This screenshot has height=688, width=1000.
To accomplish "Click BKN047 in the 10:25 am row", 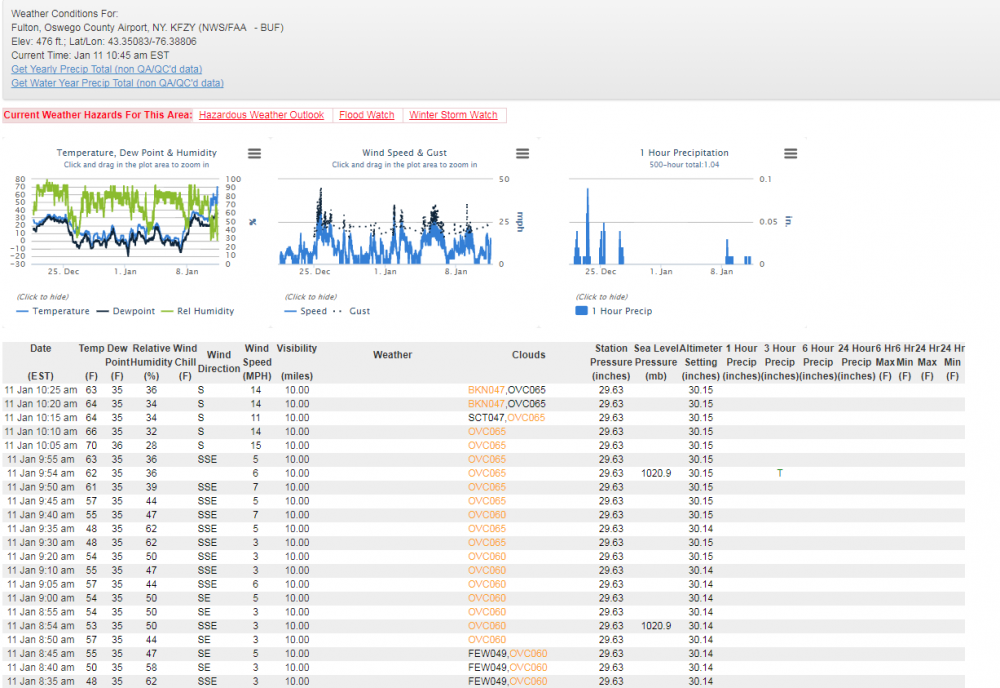I will pyautogui.click(x=487, y=390).
